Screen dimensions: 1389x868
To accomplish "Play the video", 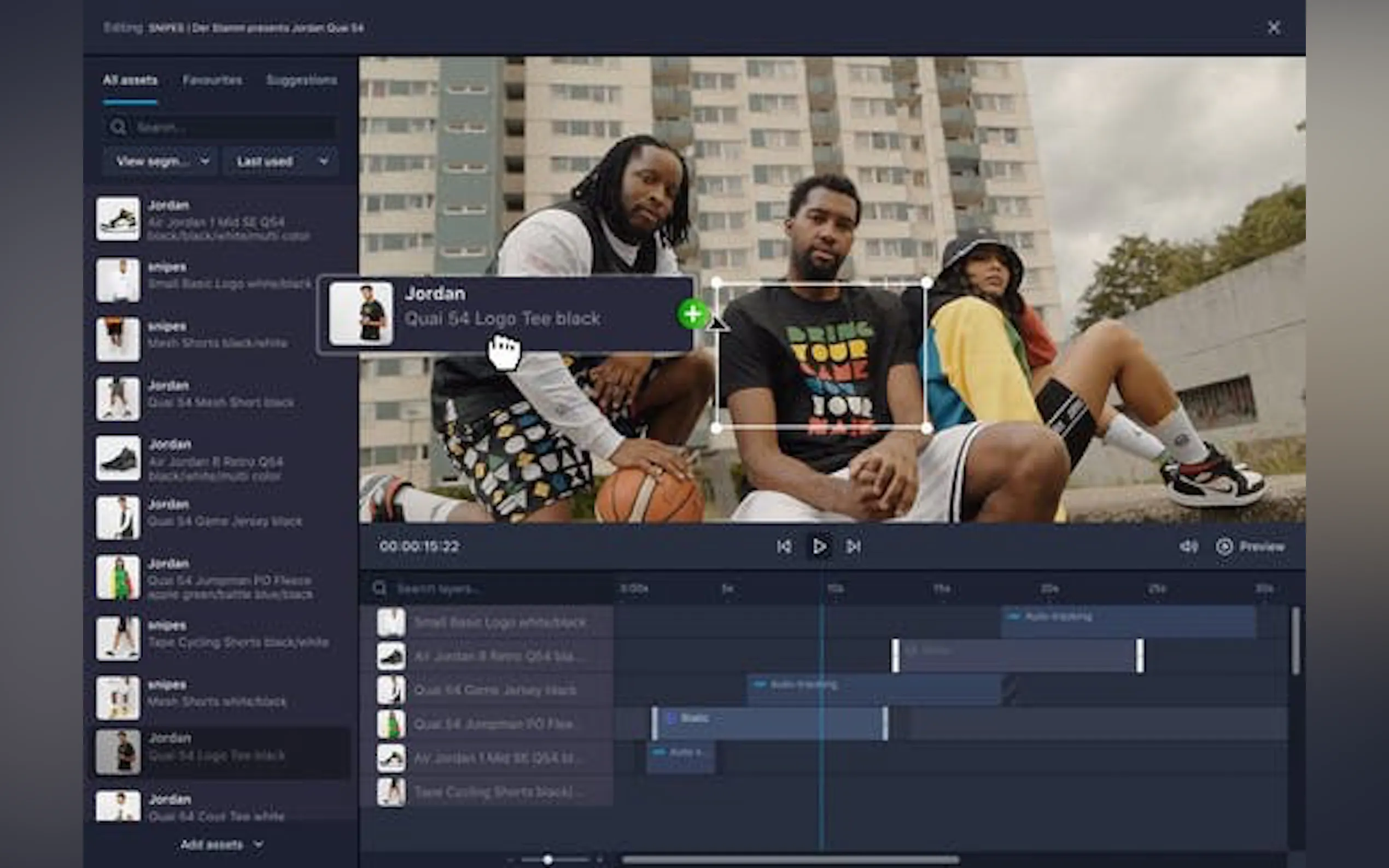I will pyautogui.click(x=819, y=547).
